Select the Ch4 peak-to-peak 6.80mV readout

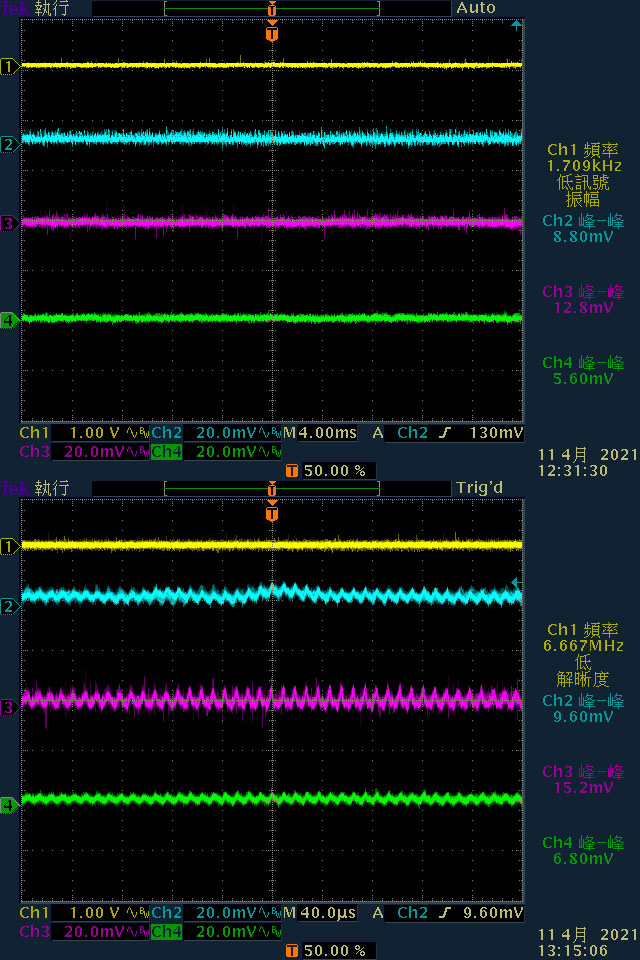pyautogui.click(x=583, y=851)
